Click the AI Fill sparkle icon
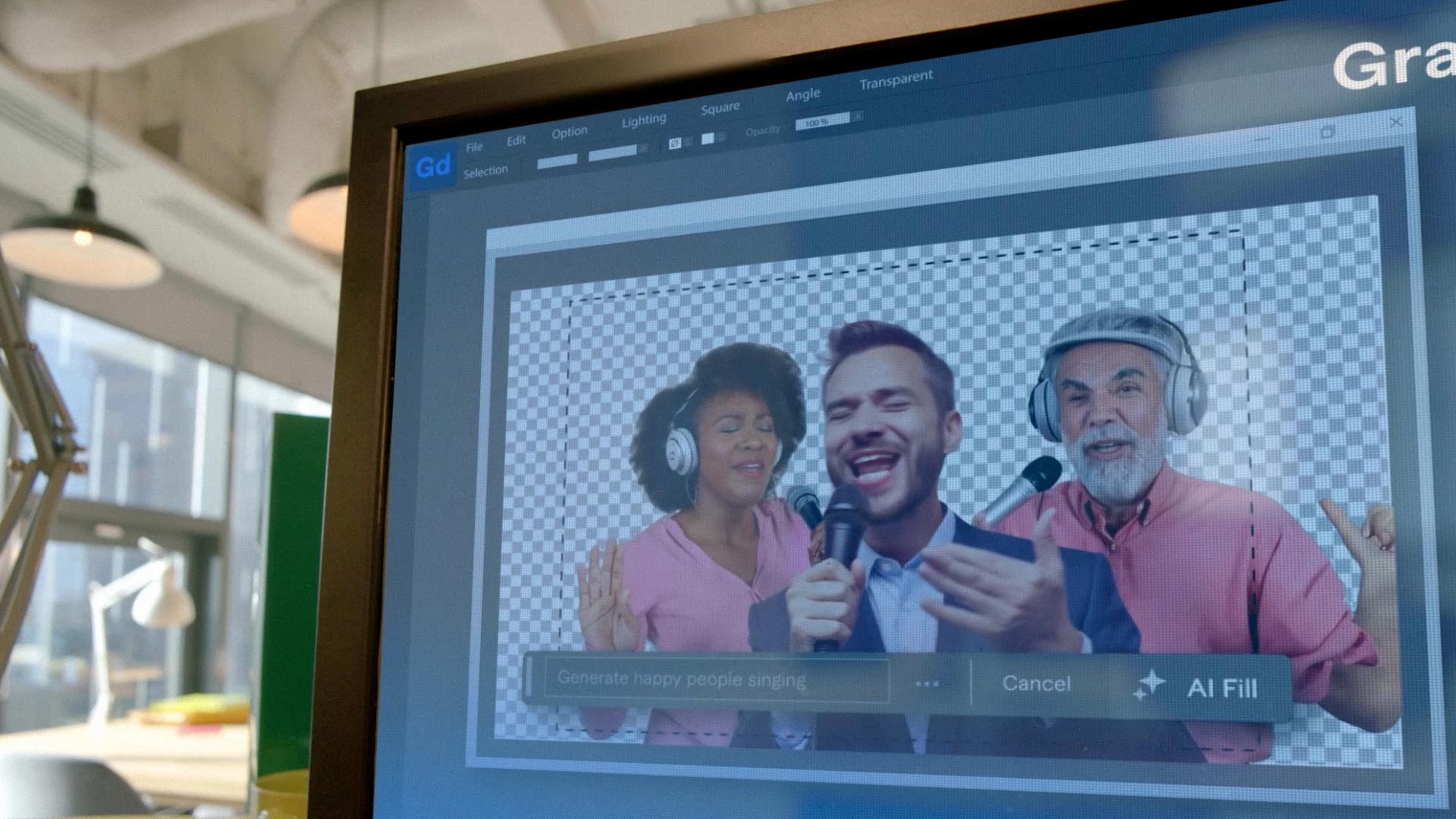1456x819 pixels. [1149, 684]
